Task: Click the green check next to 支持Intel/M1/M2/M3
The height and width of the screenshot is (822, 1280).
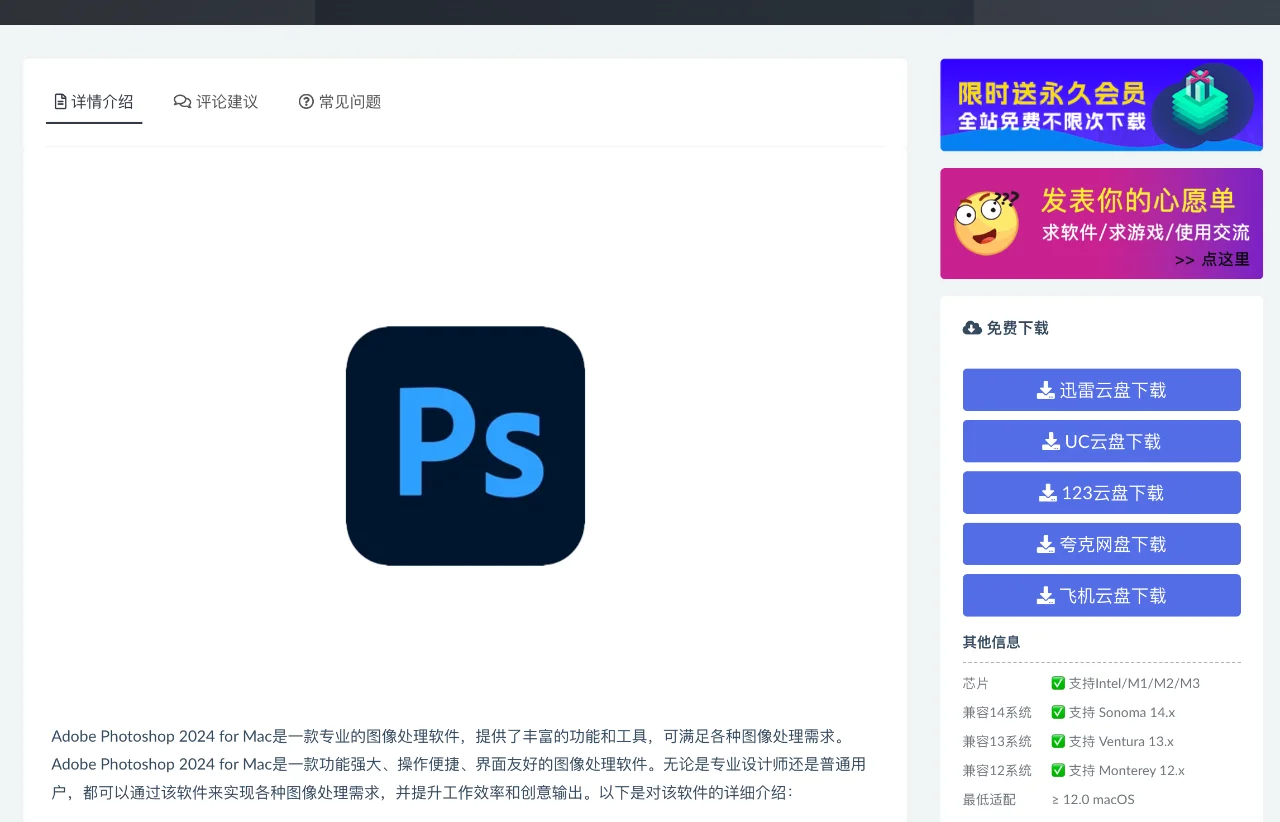Action: coord(1058,683)
